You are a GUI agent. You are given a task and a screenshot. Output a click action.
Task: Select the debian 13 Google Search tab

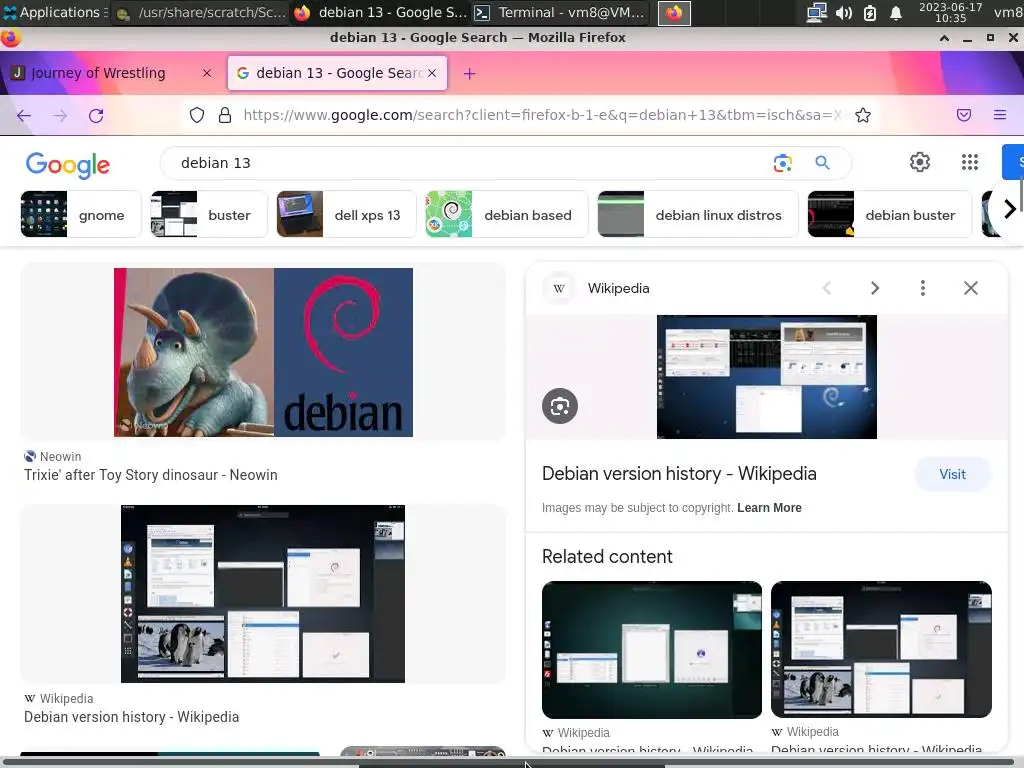click(337, 73)
